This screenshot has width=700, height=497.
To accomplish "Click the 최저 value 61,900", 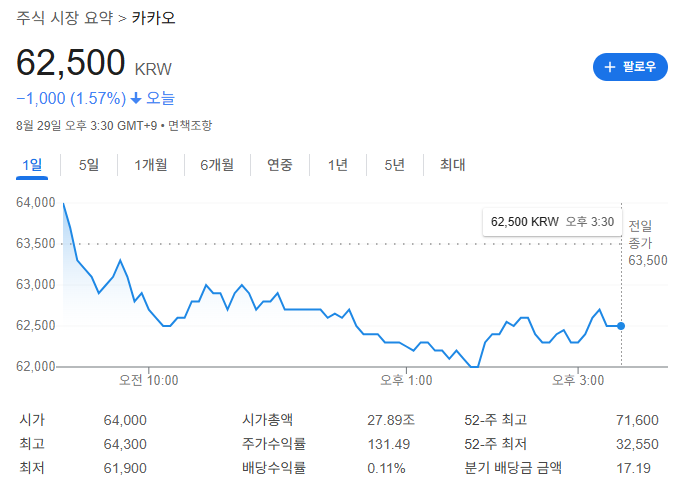I will click(x=125, y=468).
